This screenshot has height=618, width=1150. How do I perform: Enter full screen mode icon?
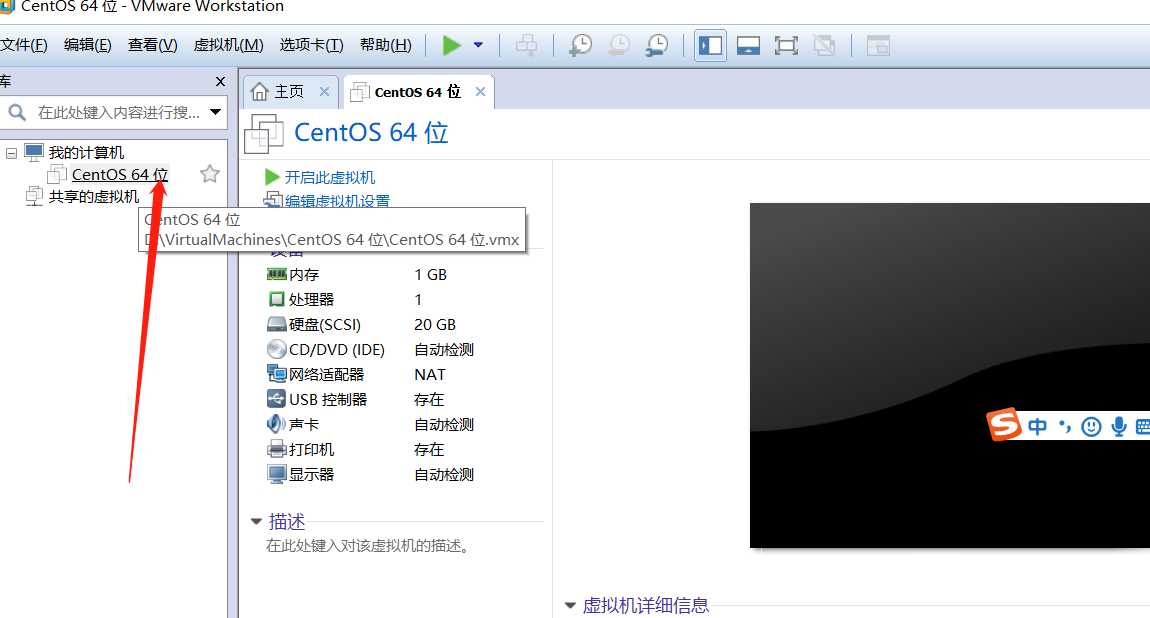[x=786, y=45]
